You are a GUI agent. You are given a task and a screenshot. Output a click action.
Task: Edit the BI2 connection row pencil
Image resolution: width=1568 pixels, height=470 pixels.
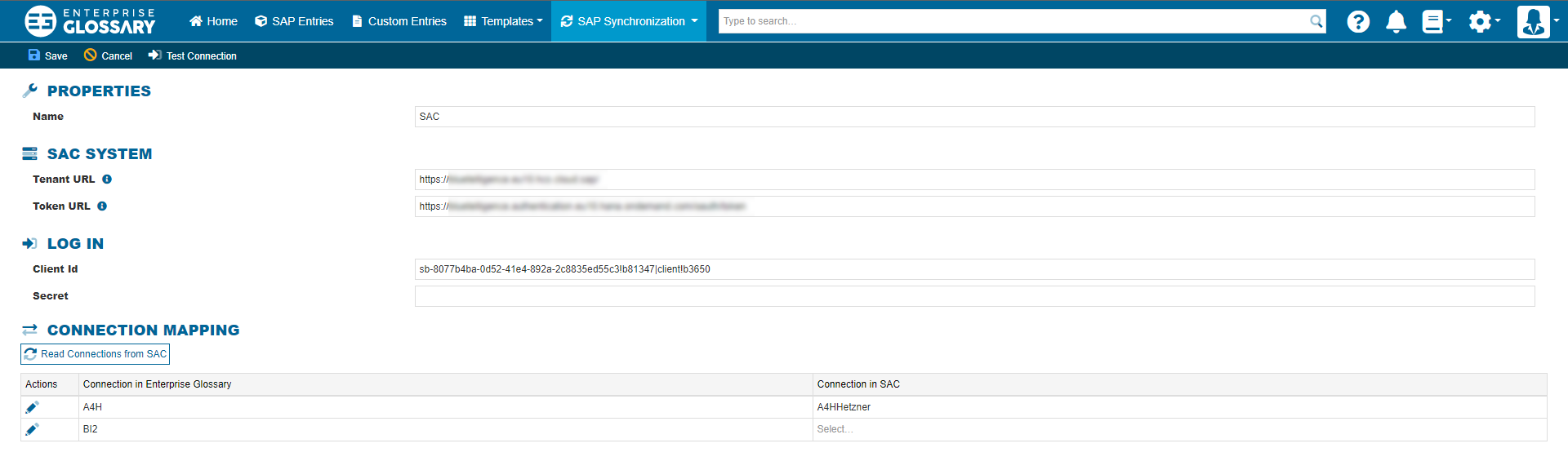[32, 429]
